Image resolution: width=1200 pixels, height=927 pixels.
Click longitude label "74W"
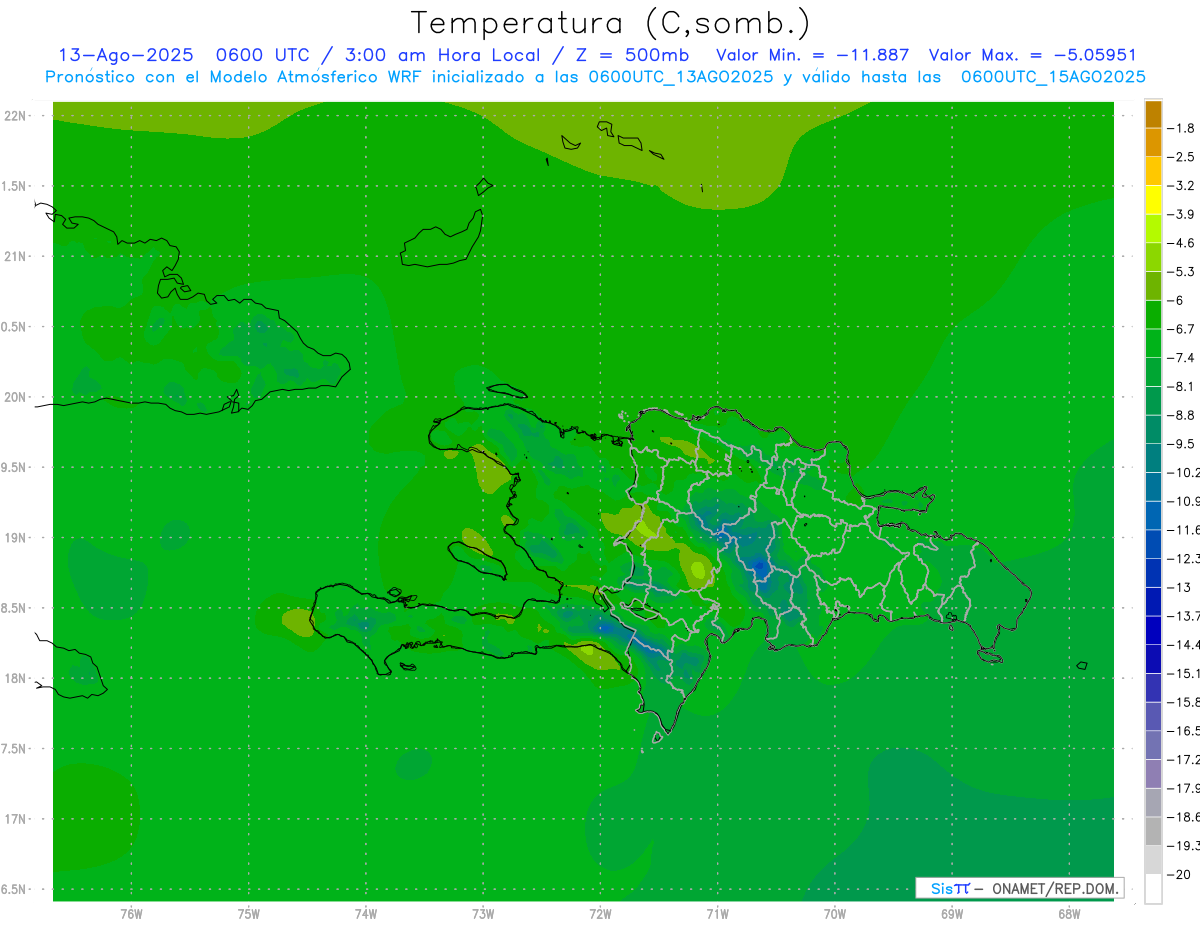(x=365, y=914)
